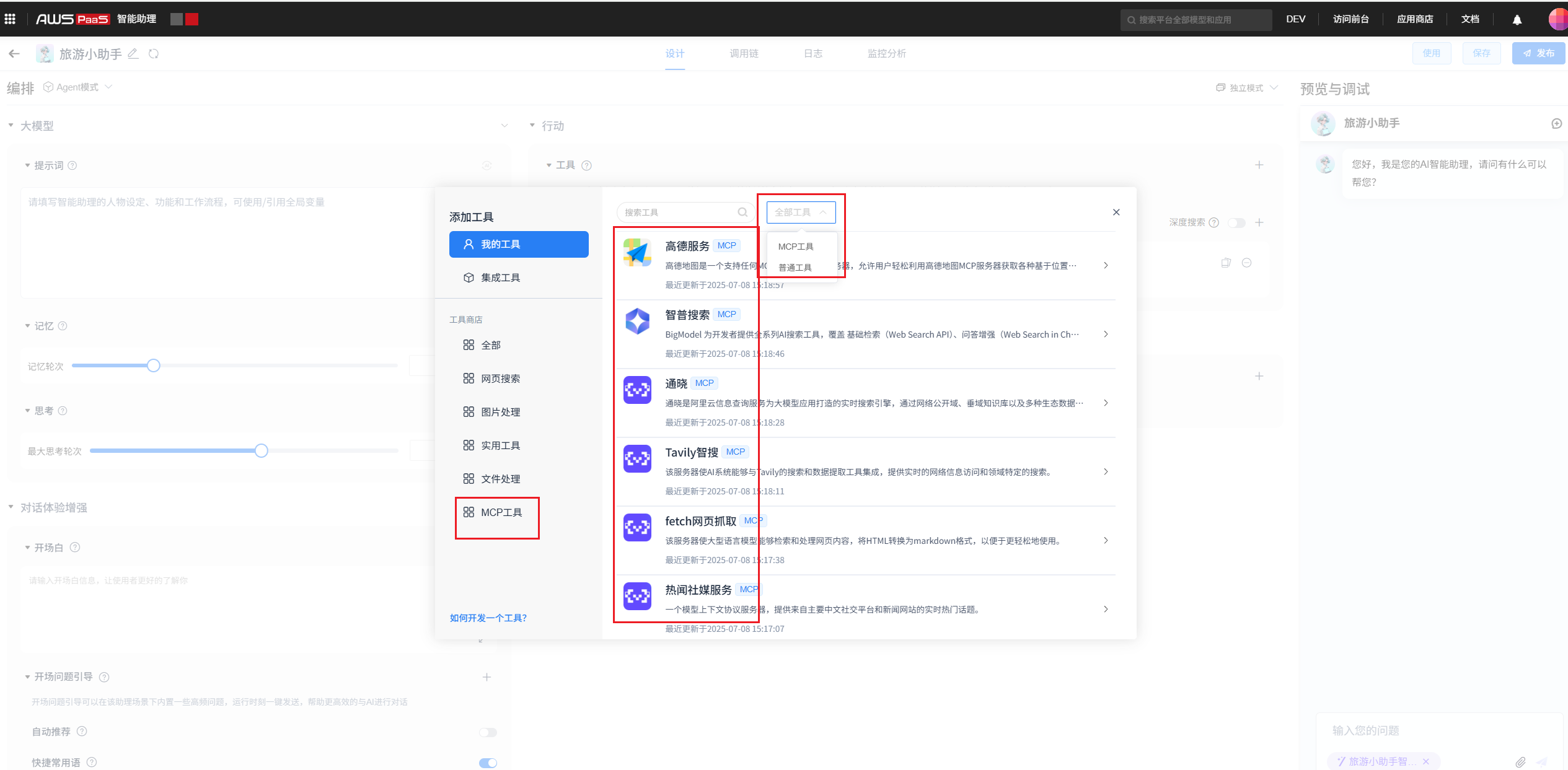Click 访问前台 in the top bar
The width and height of the screenshot is (1568, 770).
pyautogui.click(x=1350, y=19)
